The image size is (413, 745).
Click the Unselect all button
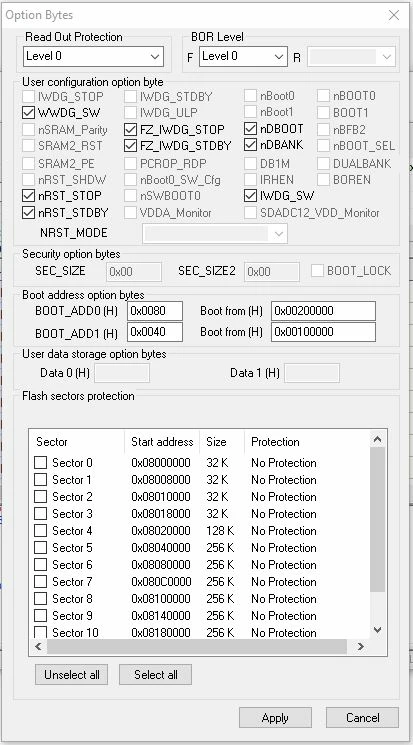[x=72, y=675]
